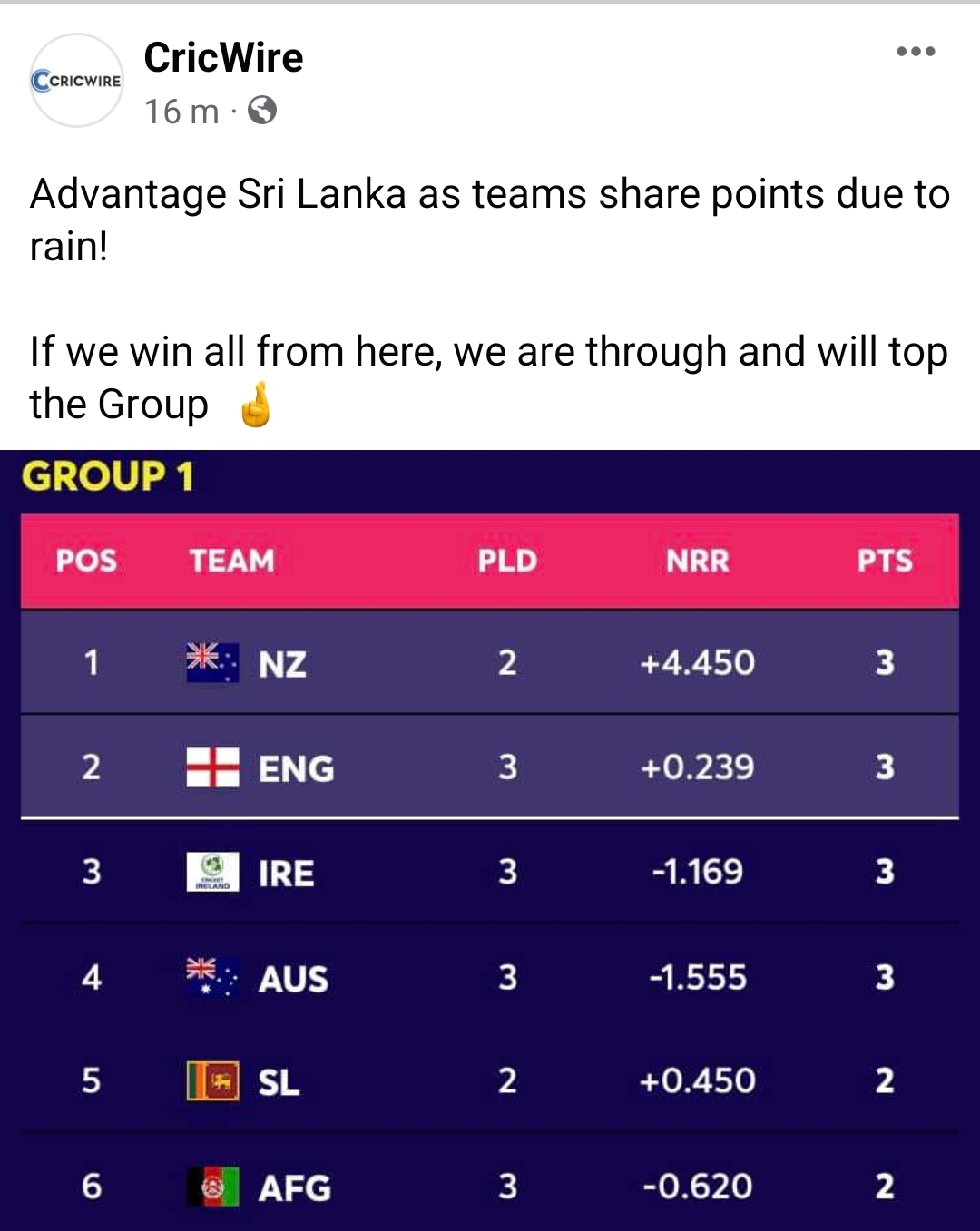Tap the Ireland flag icon

click(212, 872)
